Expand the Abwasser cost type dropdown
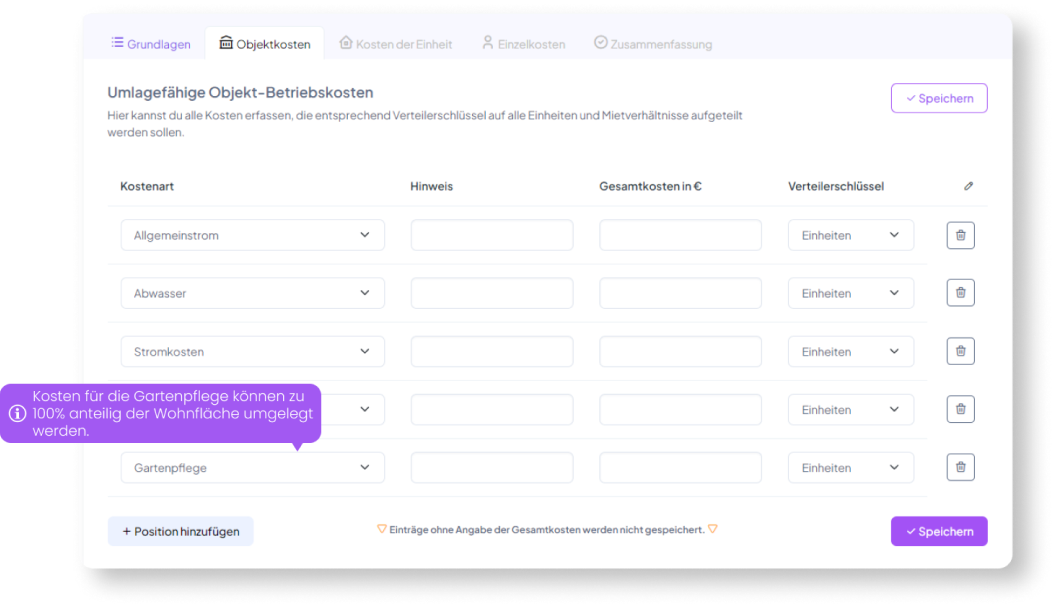The image size is (1053, 606). point(252,293)
